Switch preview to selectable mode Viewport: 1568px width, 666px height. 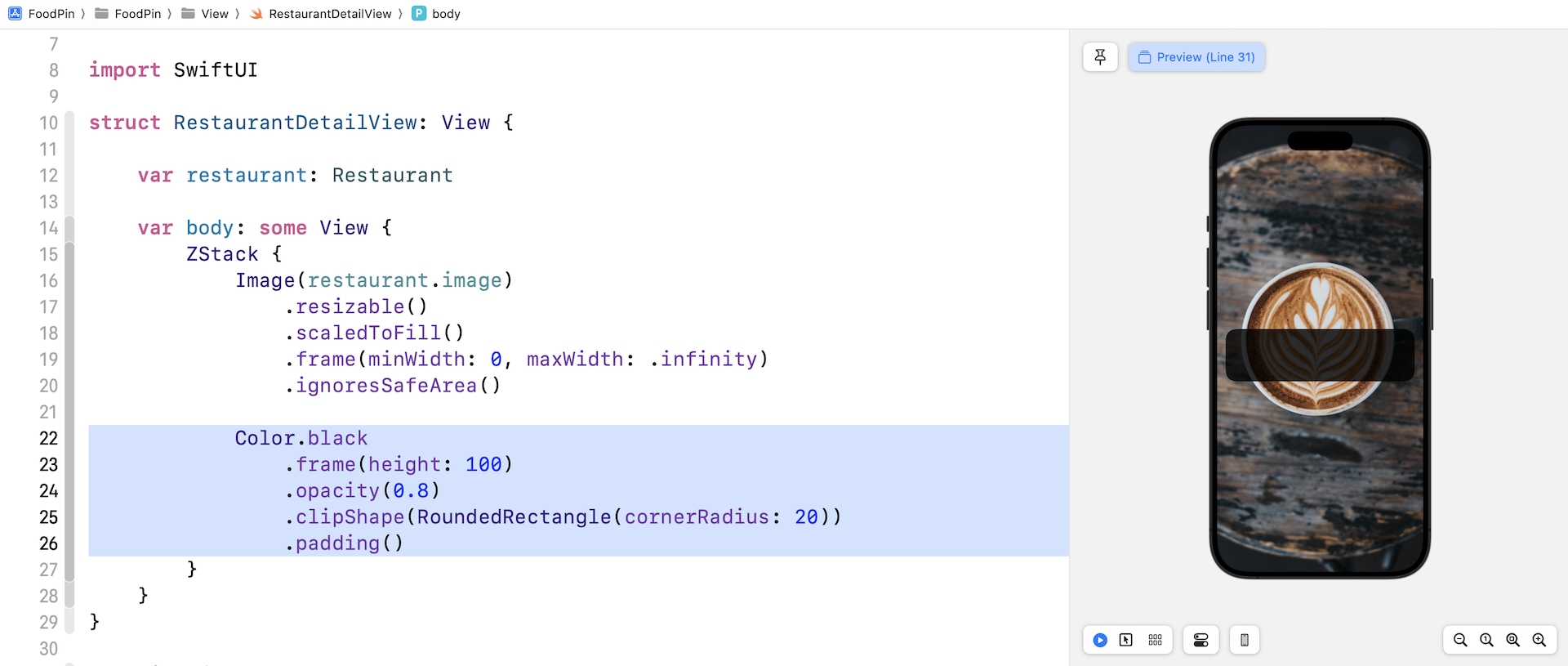click(x=1126, y=640)
